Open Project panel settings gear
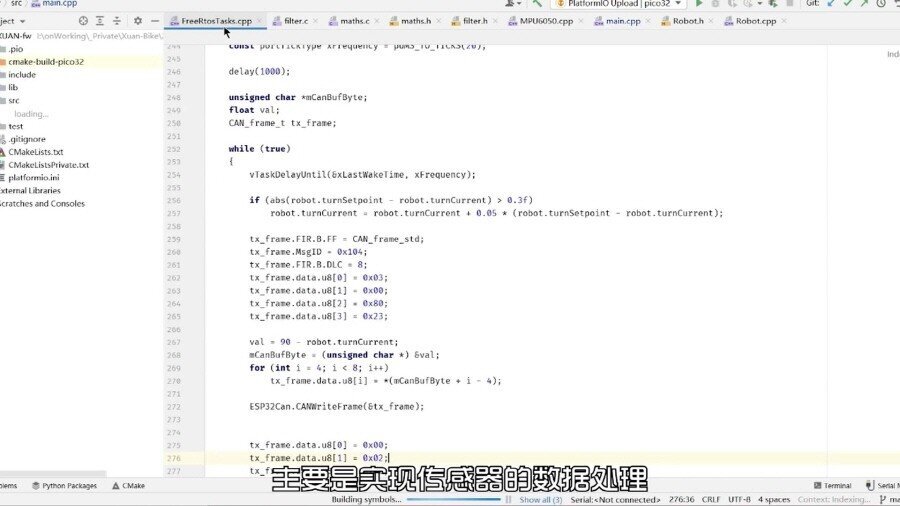 [x=135, y=21]
